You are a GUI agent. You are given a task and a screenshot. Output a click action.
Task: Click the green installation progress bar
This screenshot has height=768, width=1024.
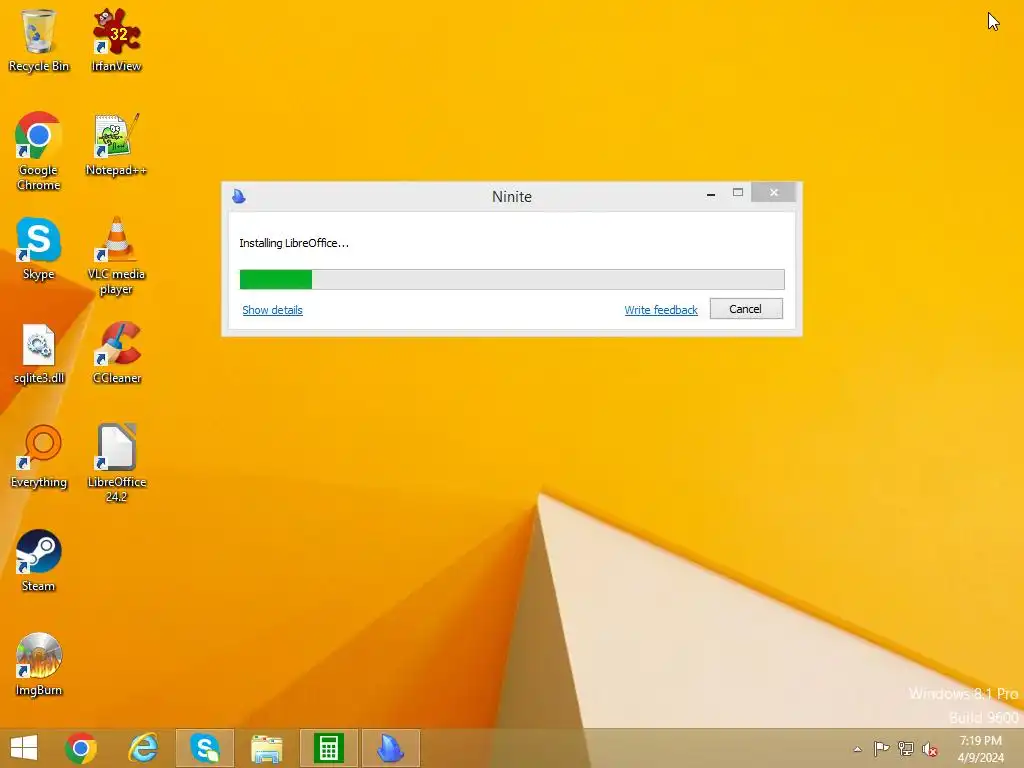coord(512,280)
